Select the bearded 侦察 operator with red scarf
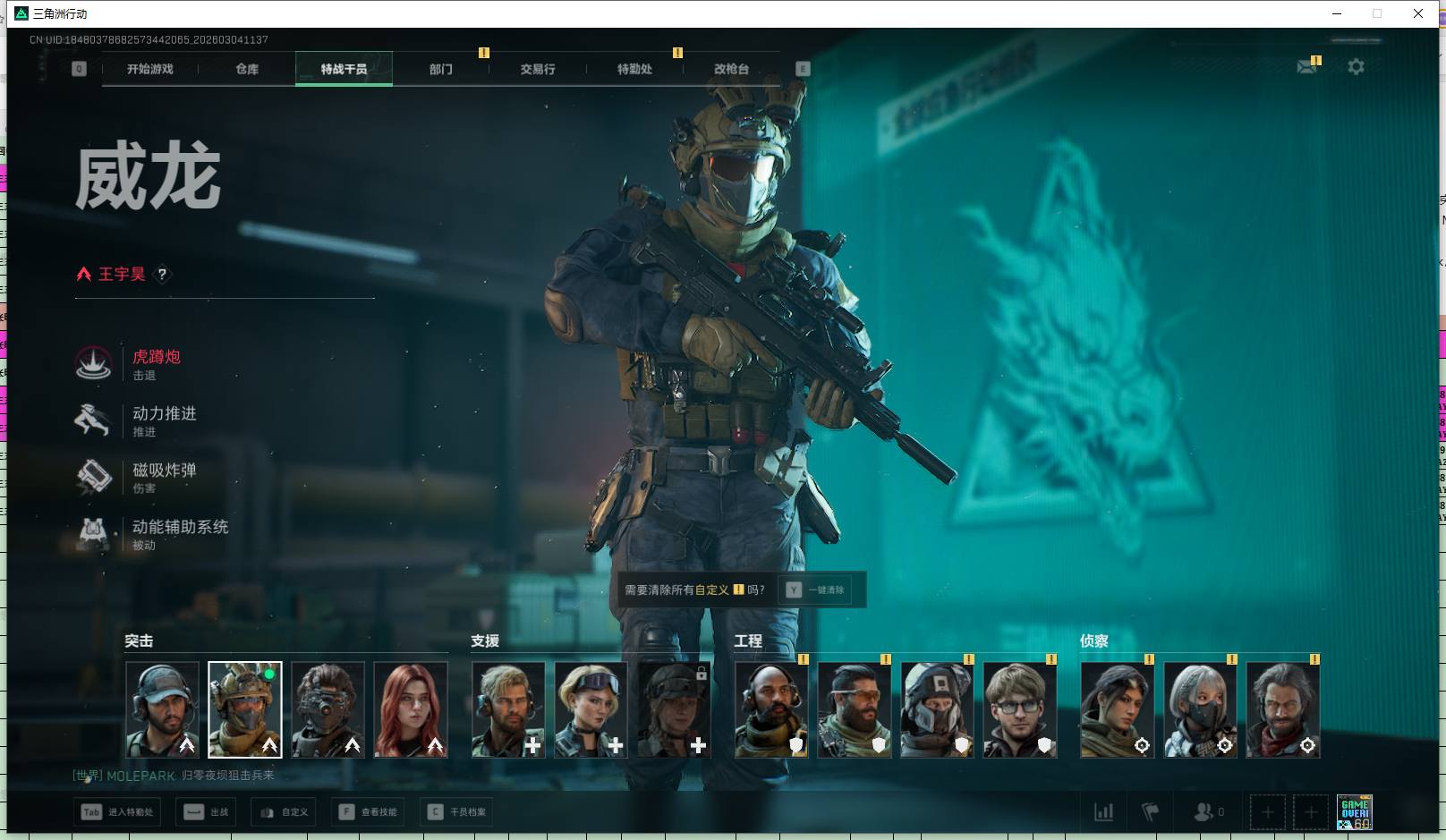Image resolution: width=1446 pixels, height=840 pixels. 1283,710
